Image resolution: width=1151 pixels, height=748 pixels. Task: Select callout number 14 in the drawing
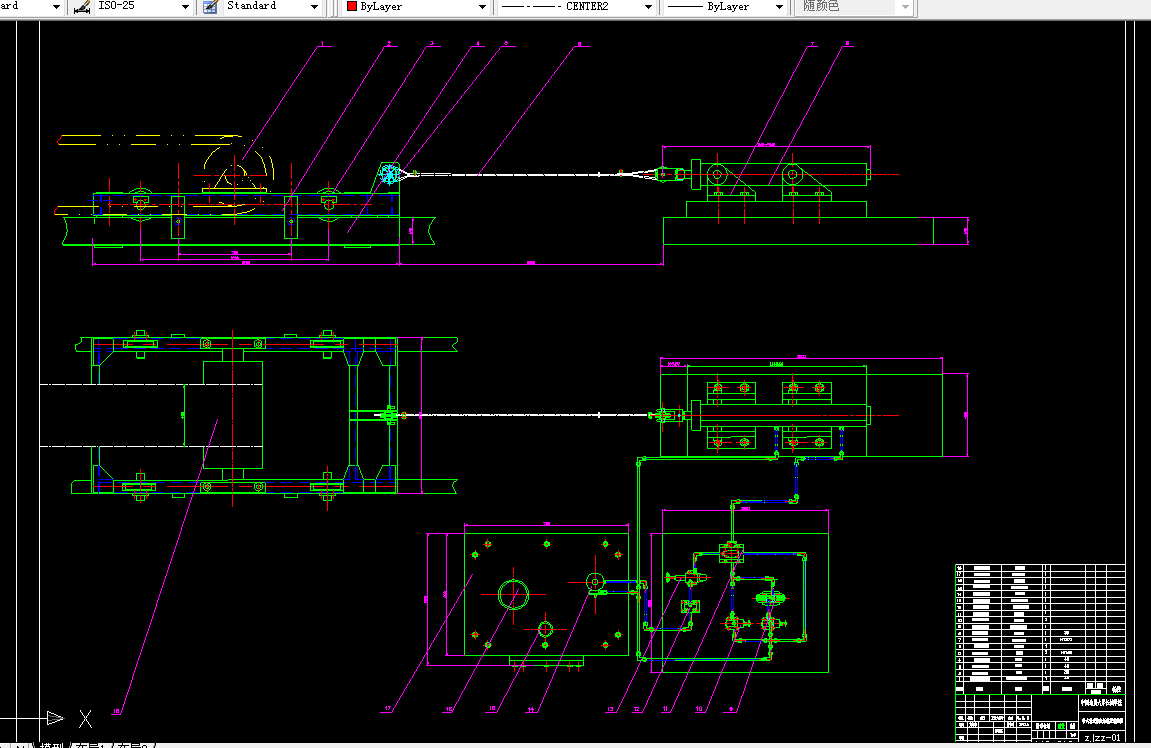pyautogui.click(x=531, y=709)
